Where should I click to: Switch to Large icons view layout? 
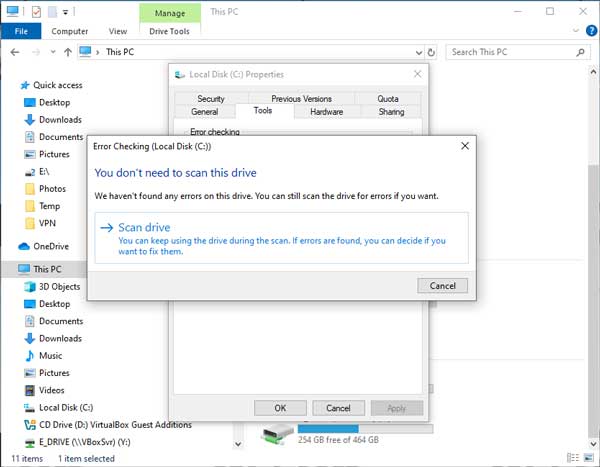[x=589, y=458]
